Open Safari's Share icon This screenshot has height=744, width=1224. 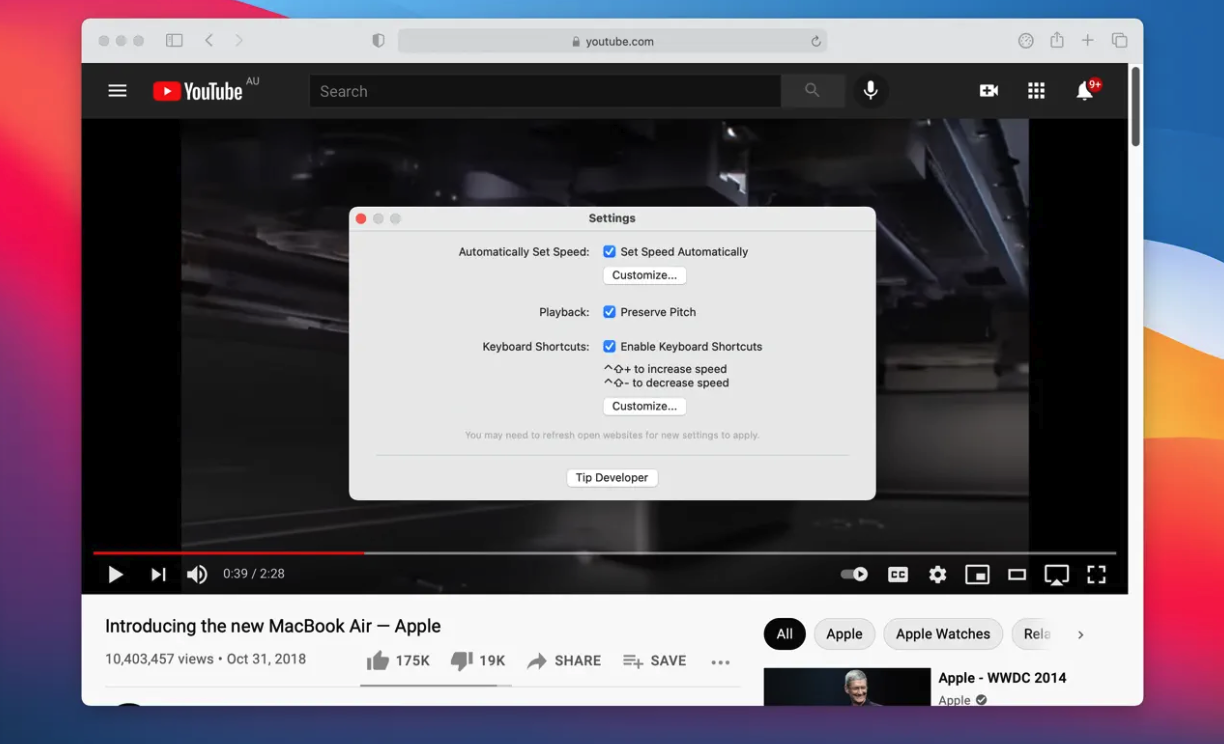[1057, 40]
